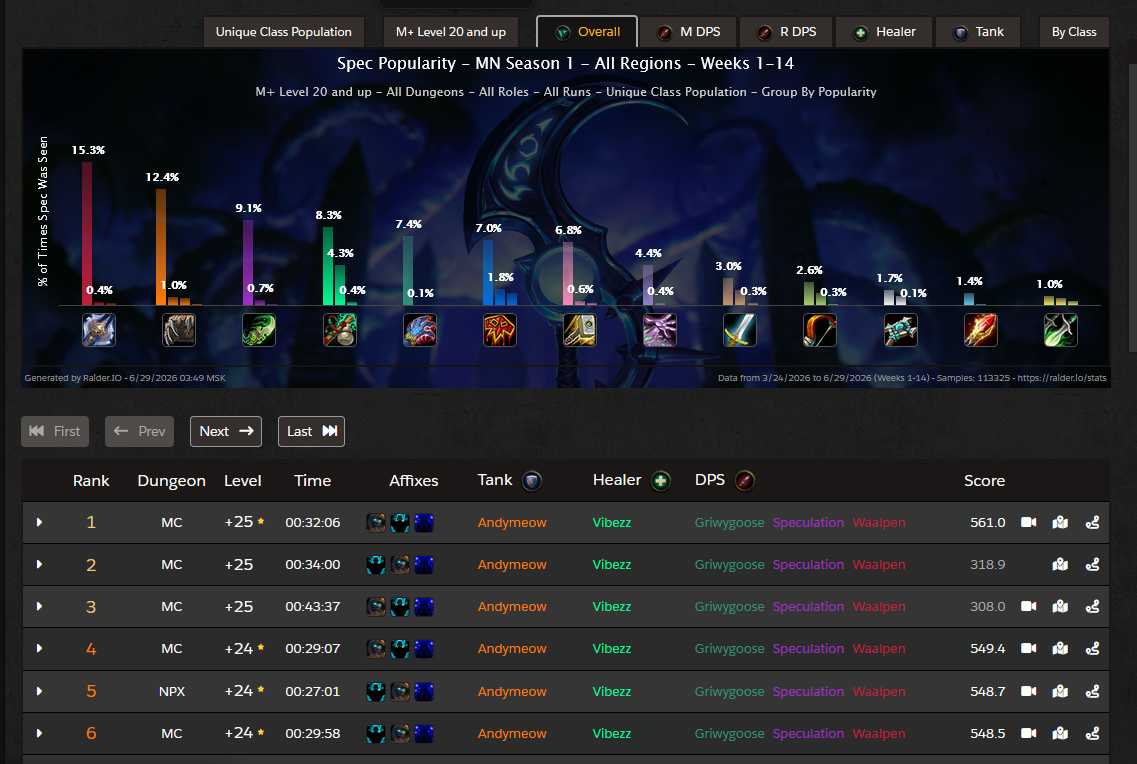Open video icon for rank 5 NPX run
This screenshot has height=764, width=1137.
pyautogui.click(x=1028, y=692)
